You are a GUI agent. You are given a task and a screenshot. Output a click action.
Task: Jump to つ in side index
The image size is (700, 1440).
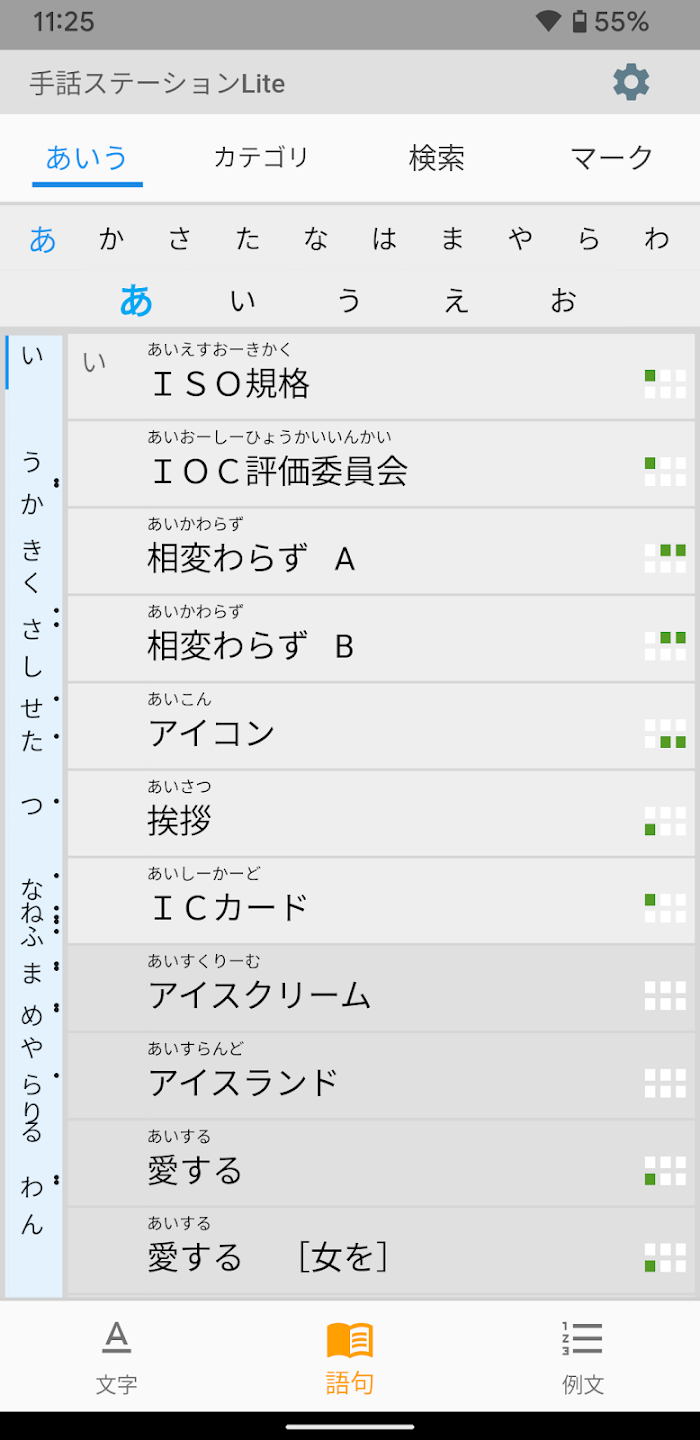(33, 805)
